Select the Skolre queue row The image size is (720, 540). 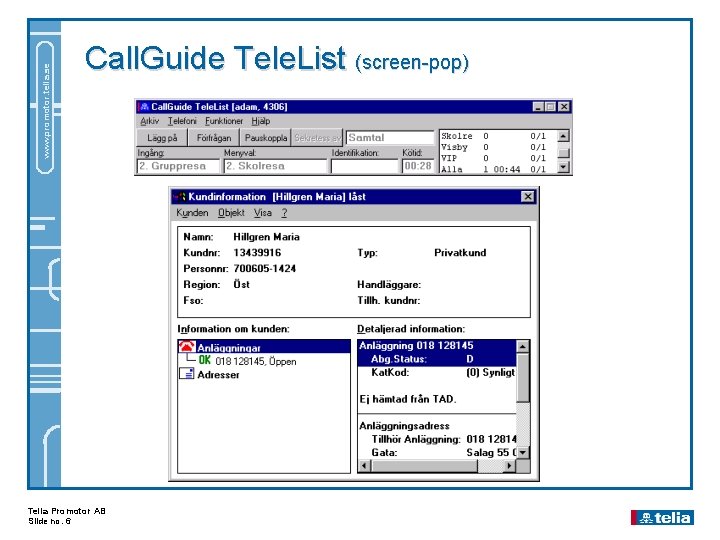pyautogui.click(x=498, y=136)
